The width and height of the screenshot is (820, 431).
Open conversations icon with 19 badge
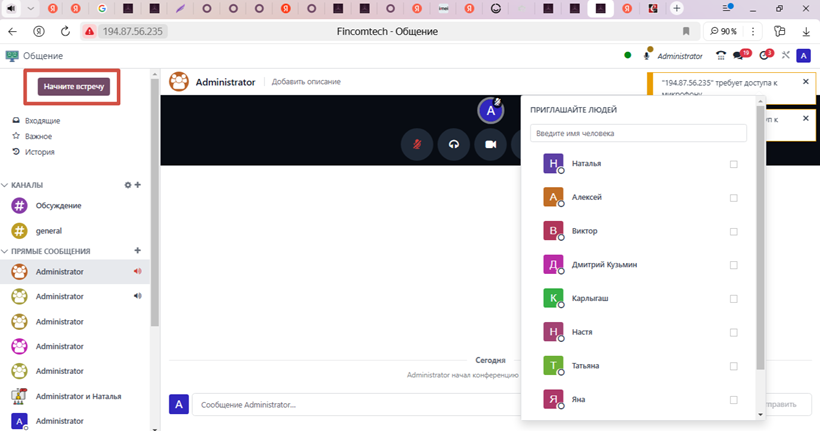(x=740, y=56)
